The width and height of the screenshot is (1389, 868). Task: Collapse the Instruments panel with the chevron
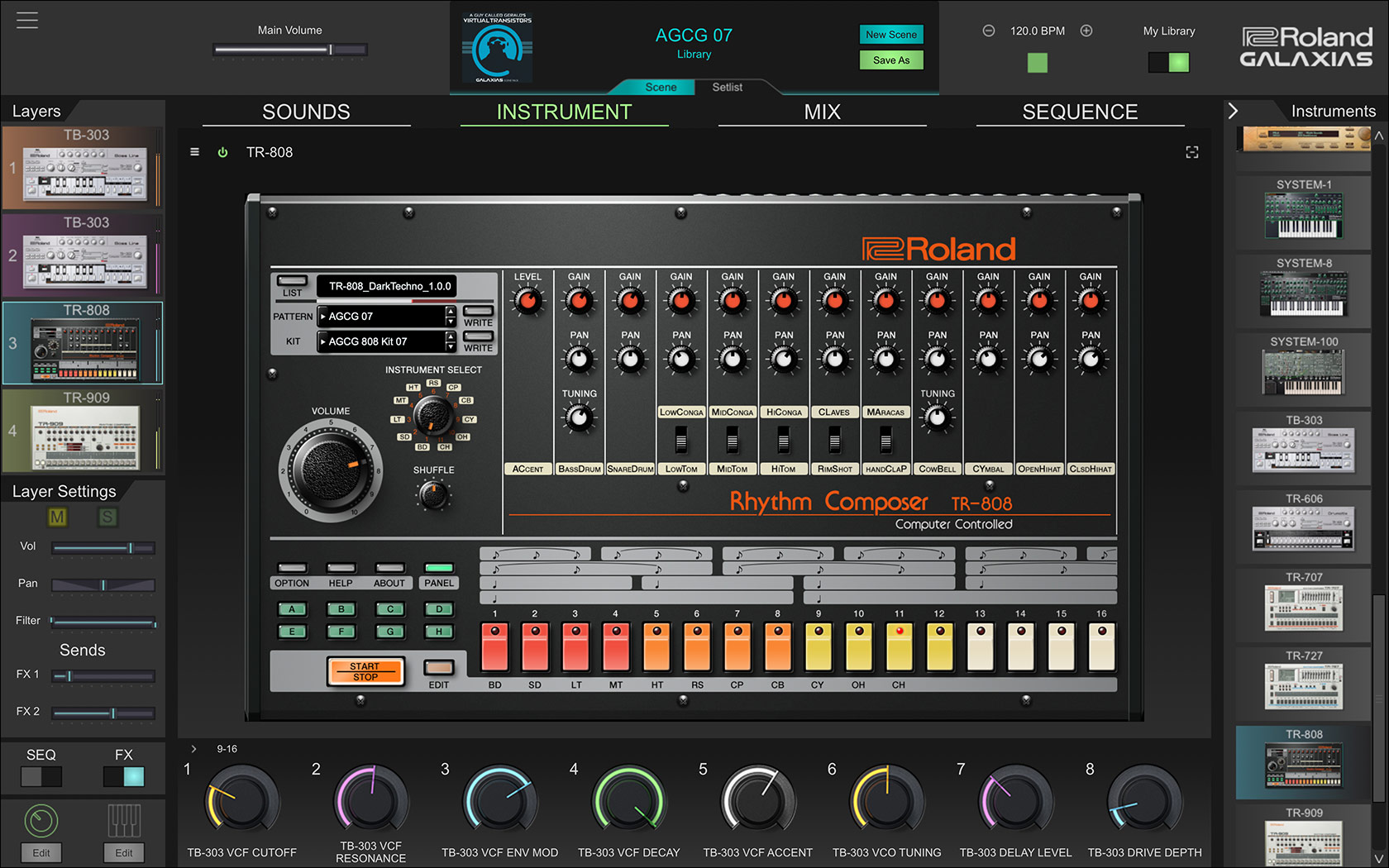[x=1233, y=110]
